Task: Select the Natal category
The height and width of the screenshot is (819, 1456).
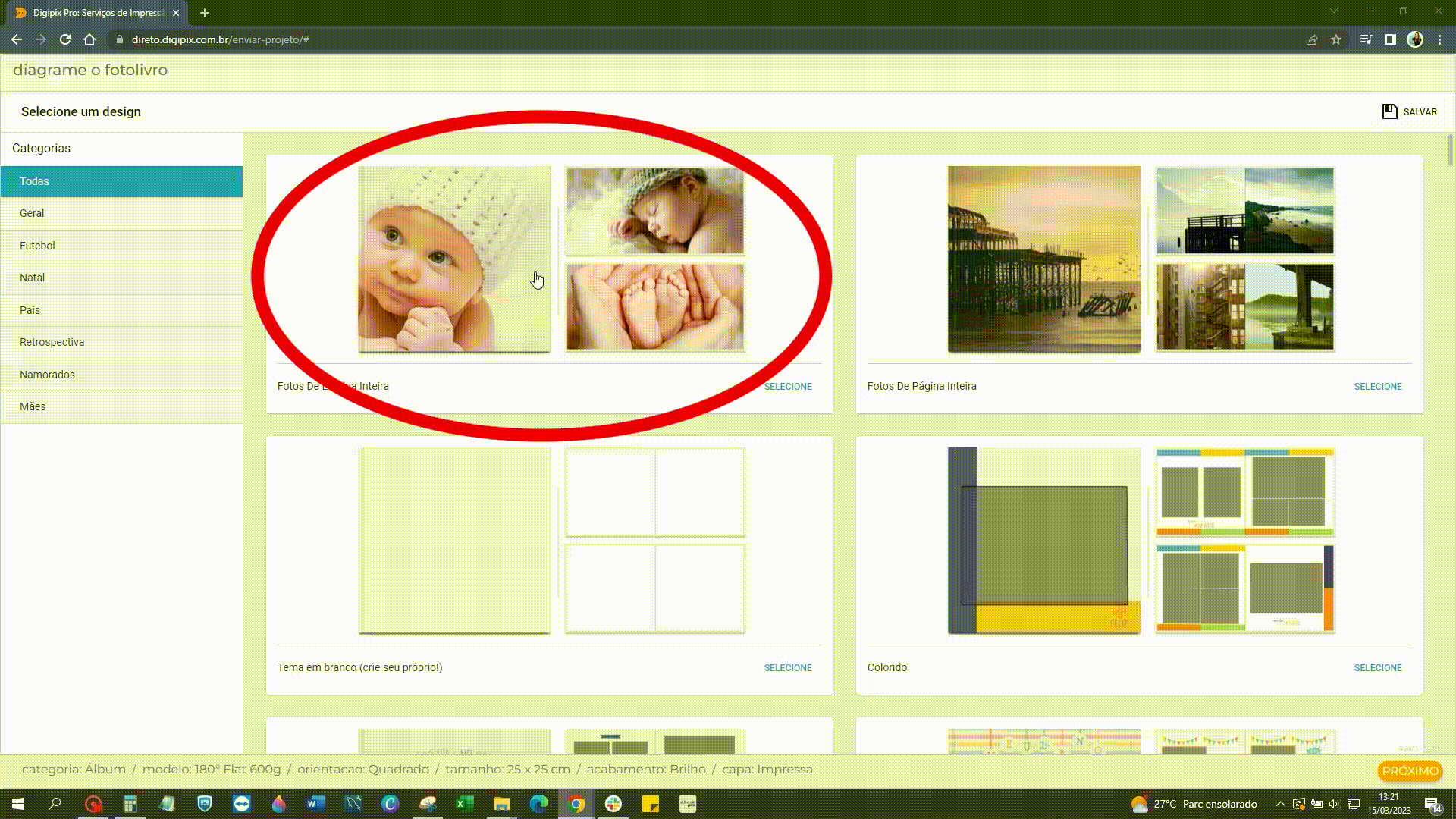Action: point(121,278)
